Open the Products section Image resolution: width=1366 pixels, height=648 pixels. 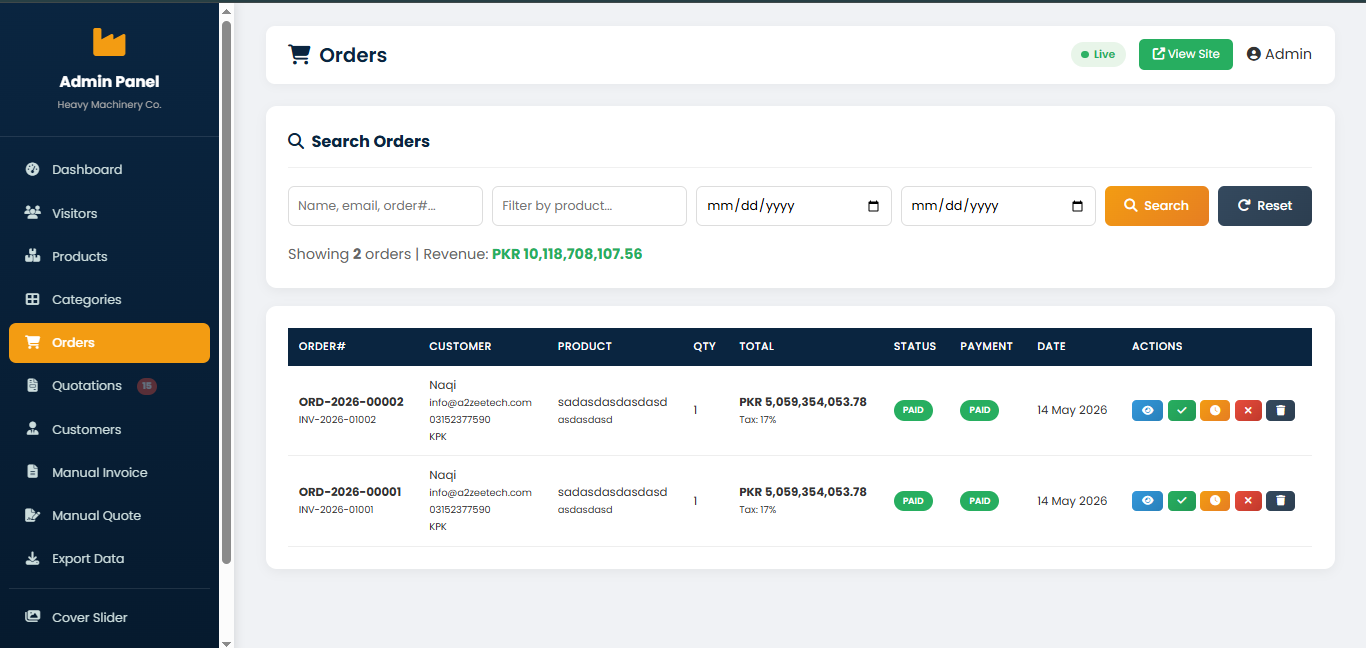pyautogui.click(x=109, y=256)
